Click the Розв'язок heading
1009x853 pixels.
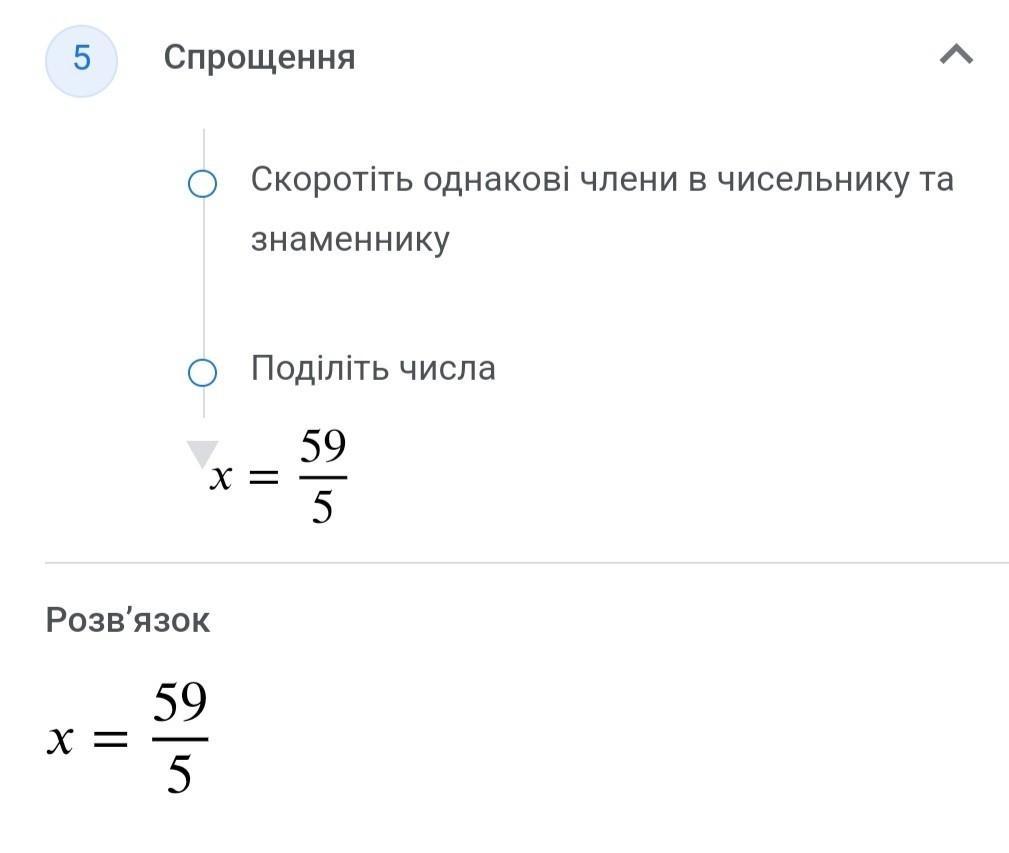point(128,620)
